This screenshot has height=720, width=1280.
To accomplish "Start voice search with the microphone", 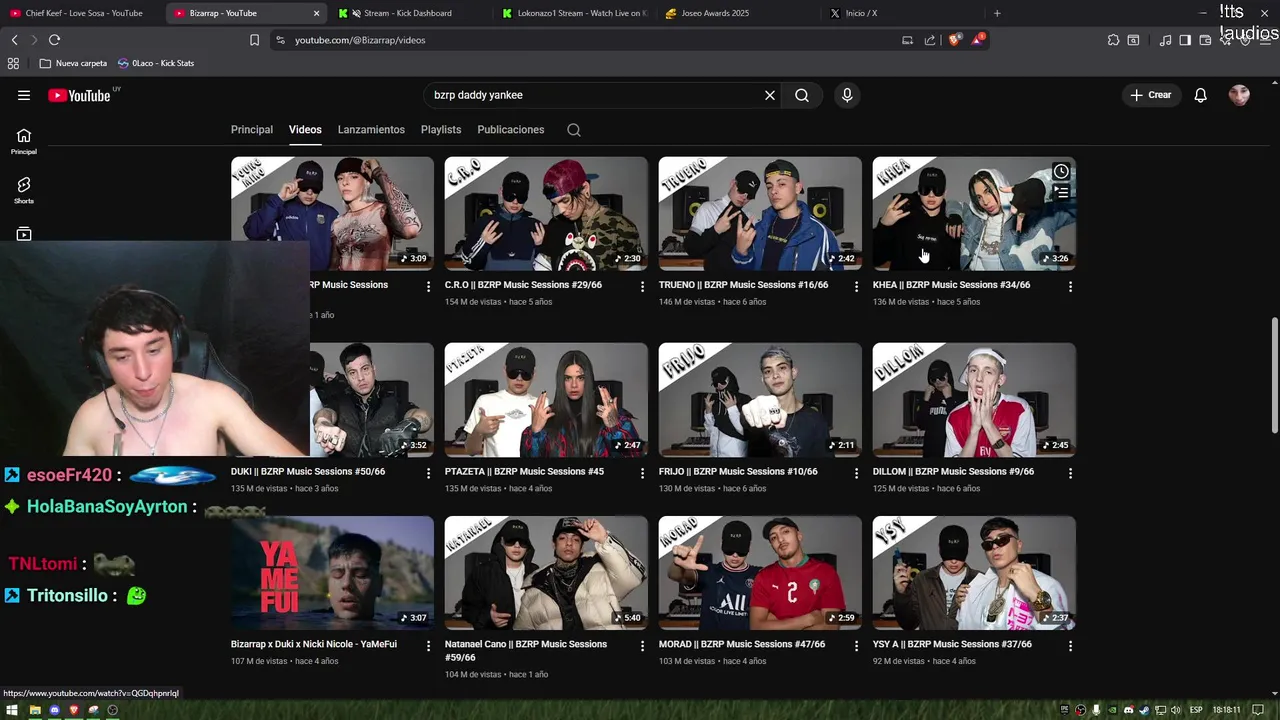I will coord(847,95).
